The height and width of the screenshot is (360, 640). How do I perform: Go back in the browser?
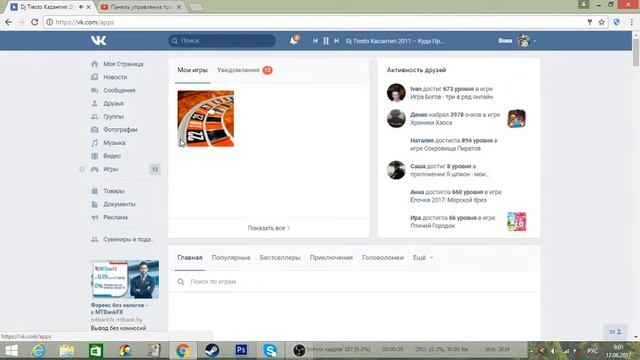pyautogui.click(x=9, y=22)
